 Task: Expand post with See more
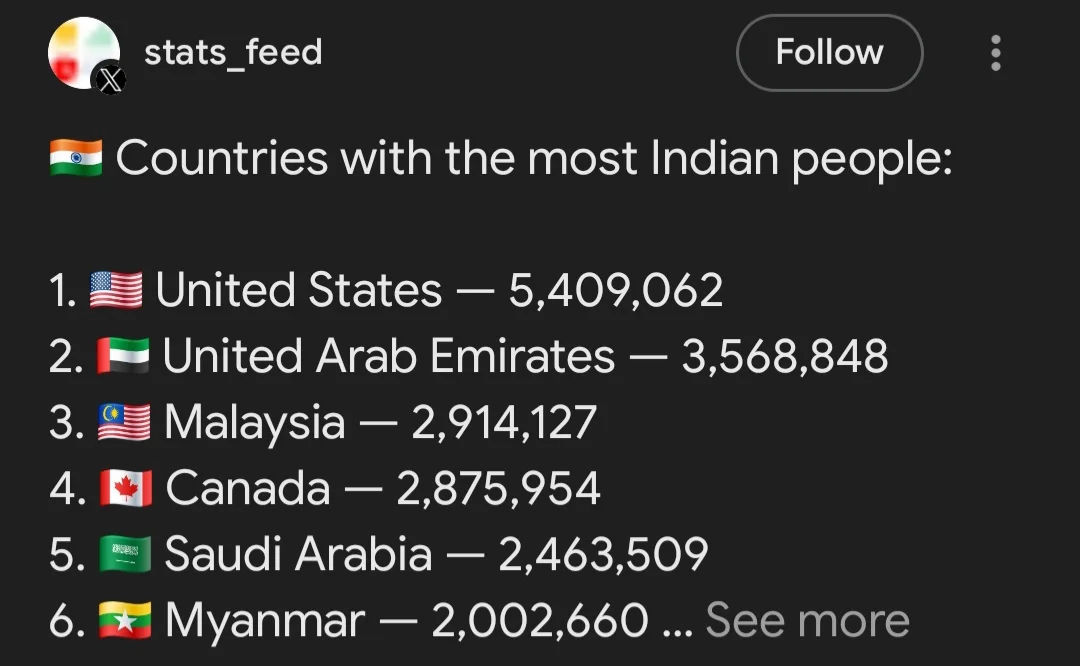coord(807,620)
